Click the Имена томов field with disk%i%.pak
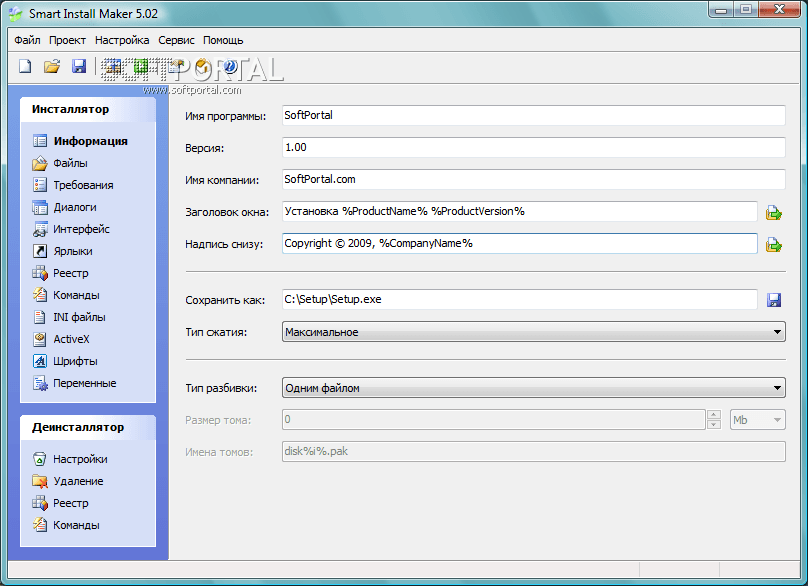The height and width of the screenshot is (586, 808). coord(533,451)
